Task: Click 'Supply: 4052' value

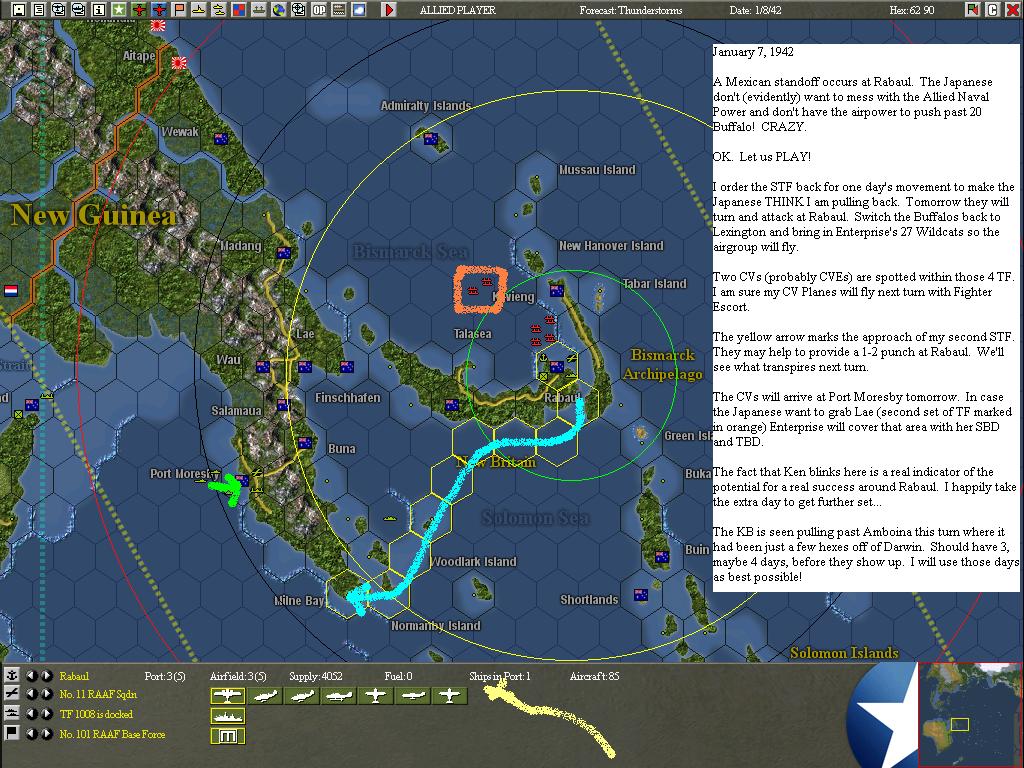Action: (x=315, y=676)
